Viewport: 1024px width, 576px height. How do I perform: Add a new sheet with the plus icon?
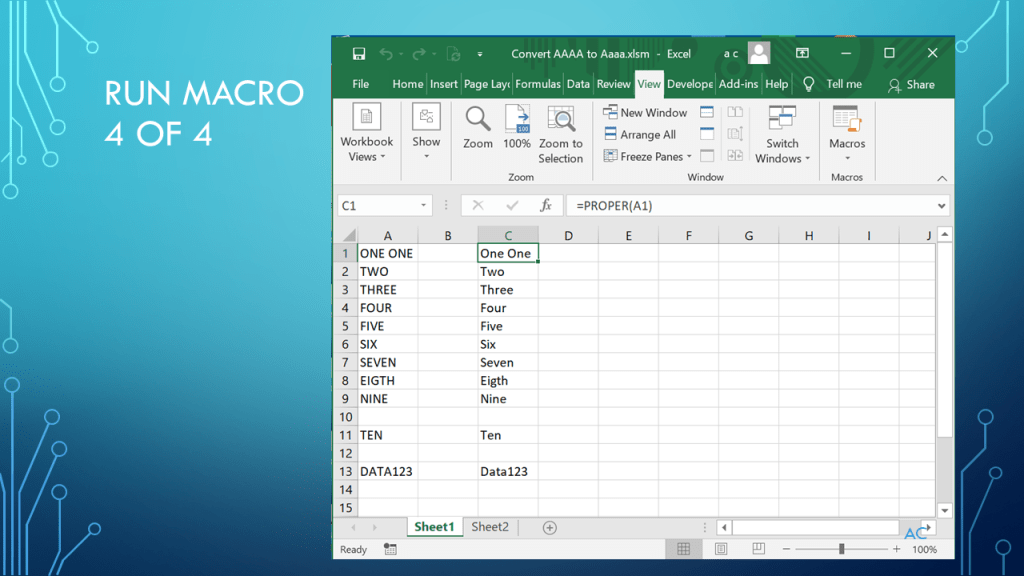click(x=549, y=527)
